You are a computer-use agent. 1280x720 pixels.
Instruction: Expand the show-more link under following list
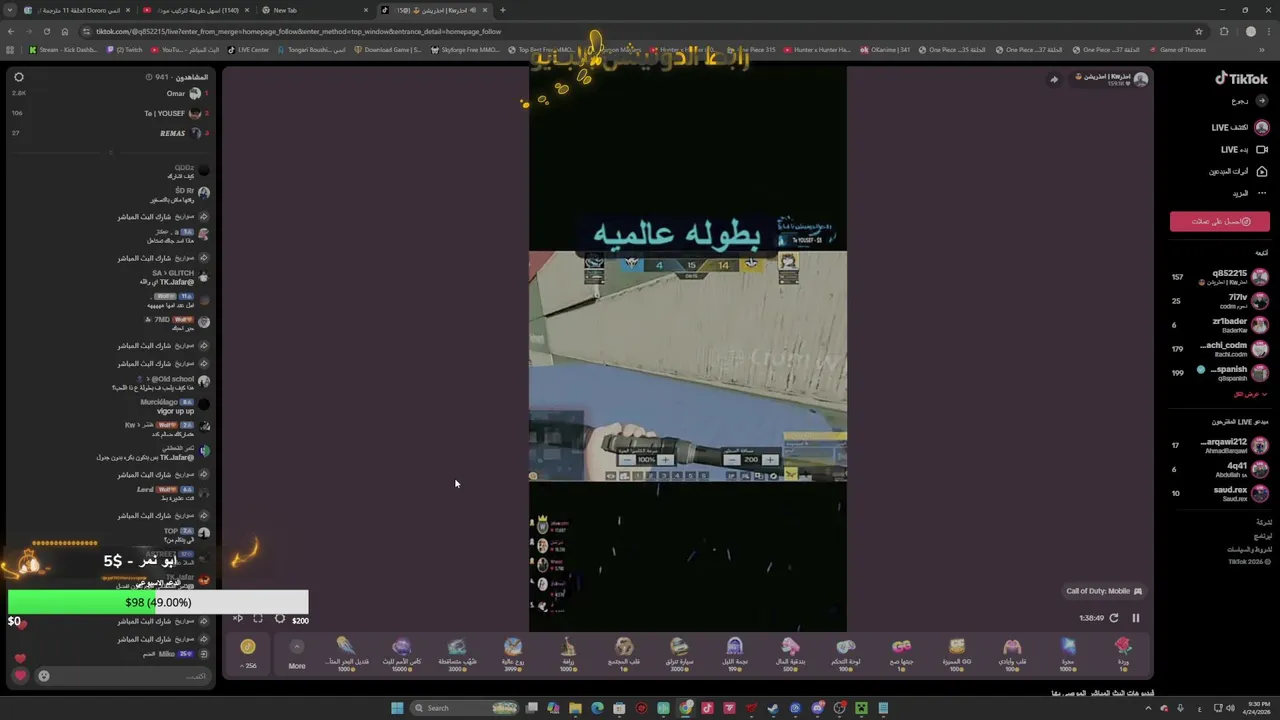pyautogui.click(x=1249, y=394)
